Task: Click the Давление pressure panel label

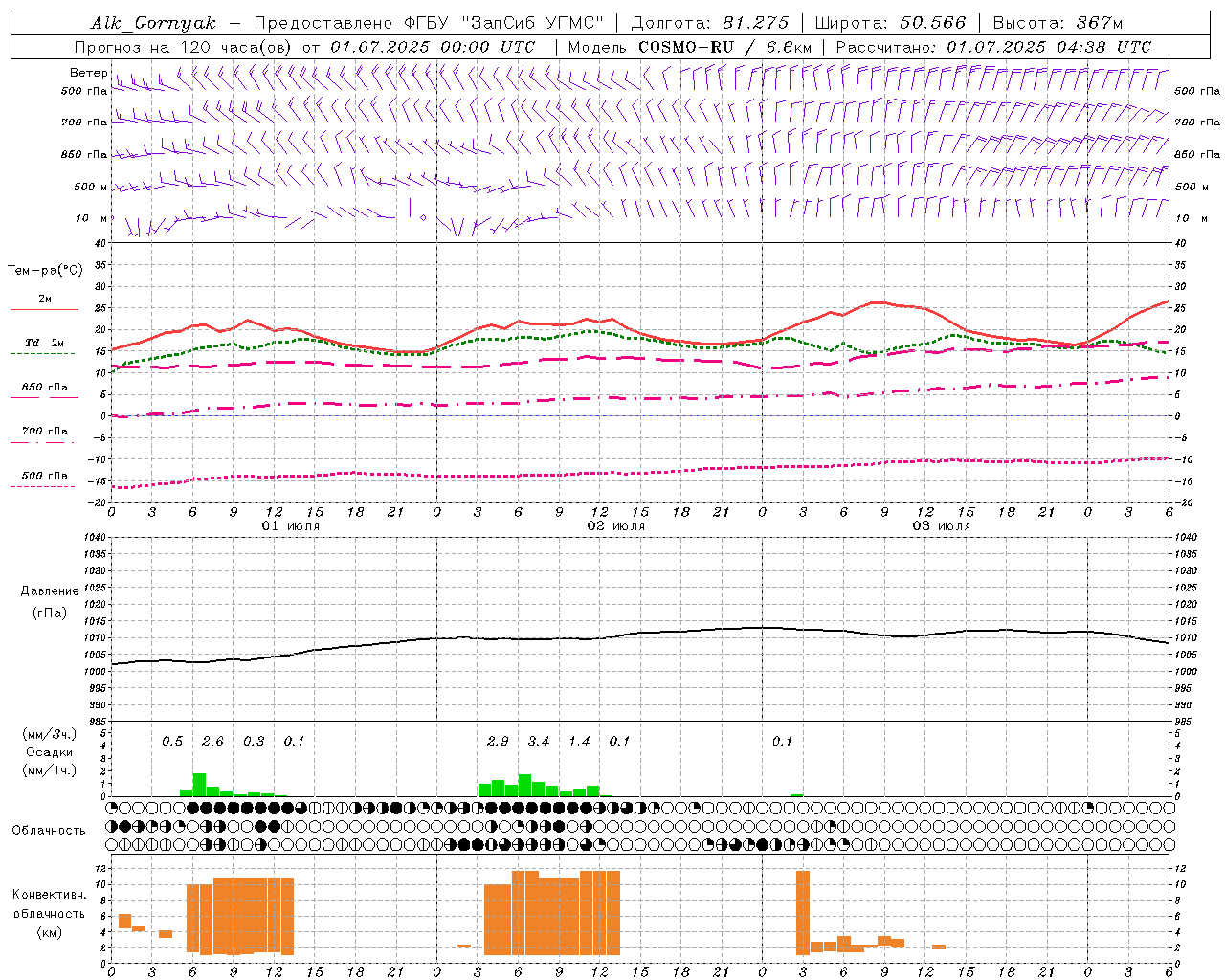Action: [50, 591]
